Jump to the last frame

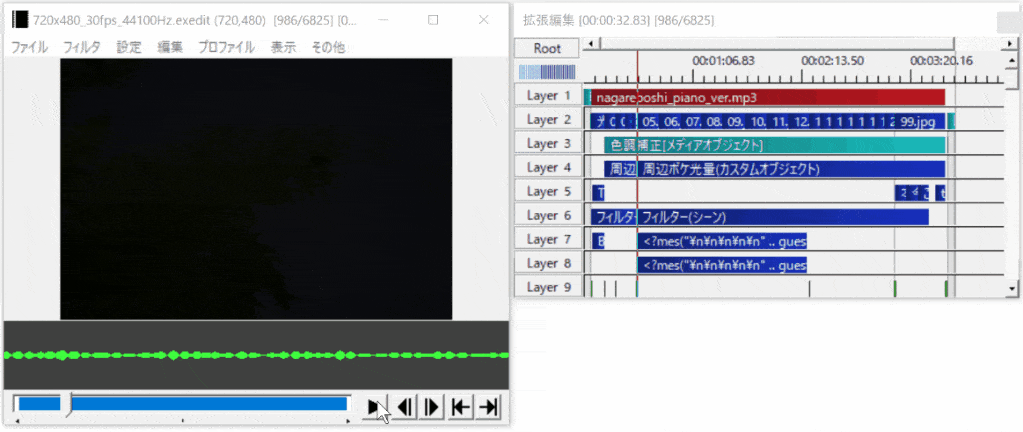488,406
